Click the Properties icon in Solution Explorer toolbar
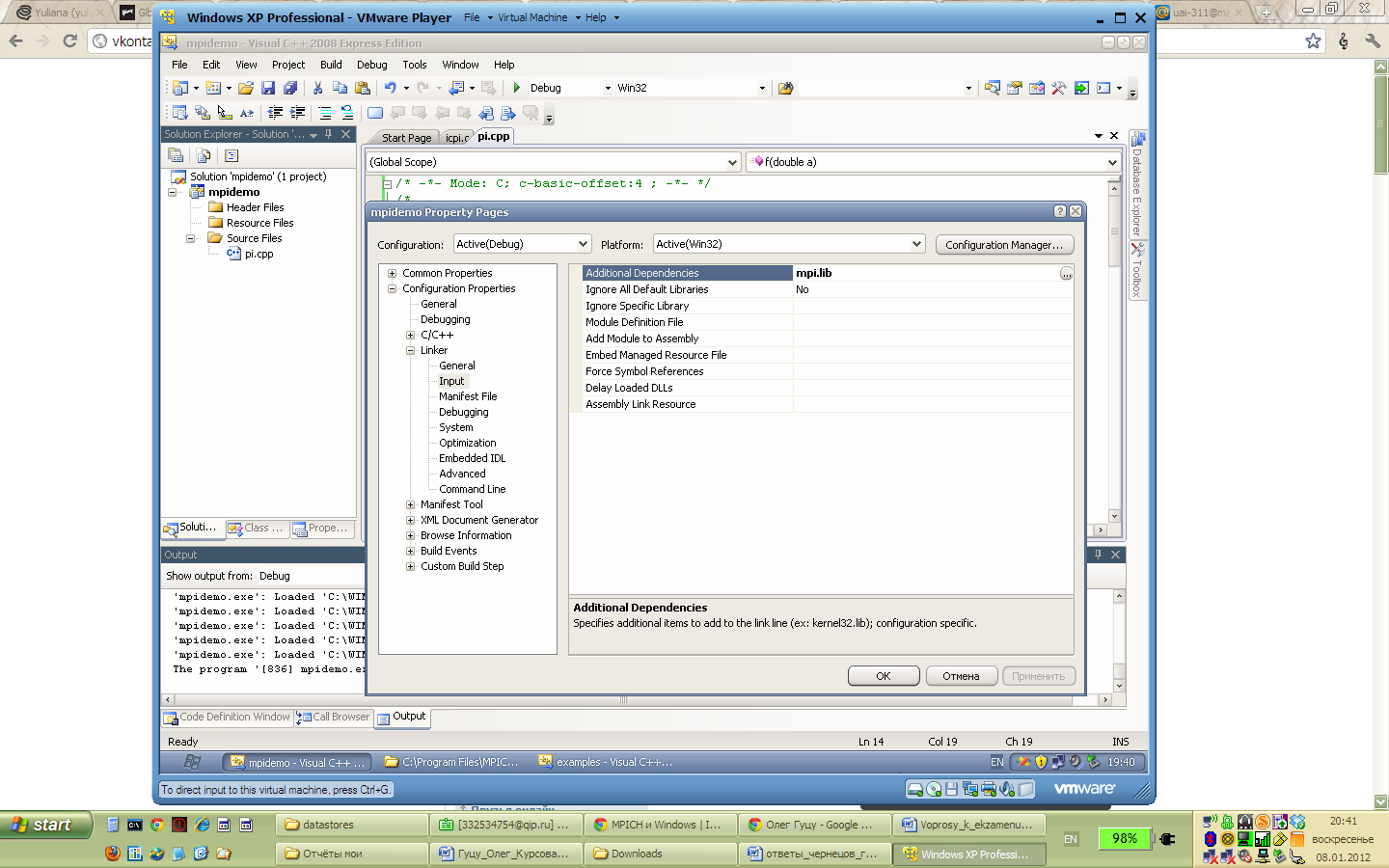The height and width of the screenshot is (868, 1389). coord(176,155)
